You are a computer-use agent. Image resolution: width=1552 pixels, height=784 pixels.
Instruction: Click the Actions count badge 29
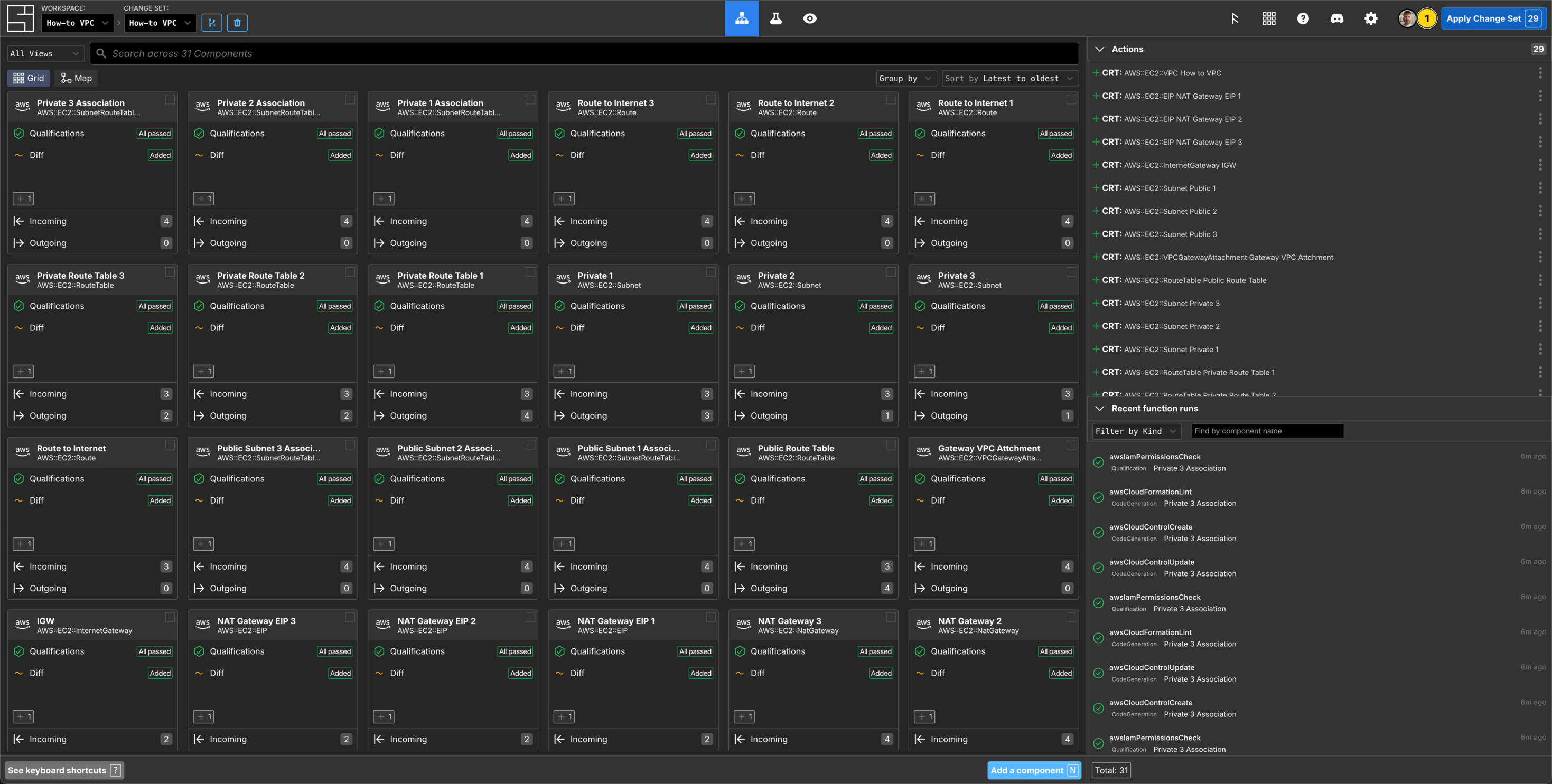[1538, 50]
